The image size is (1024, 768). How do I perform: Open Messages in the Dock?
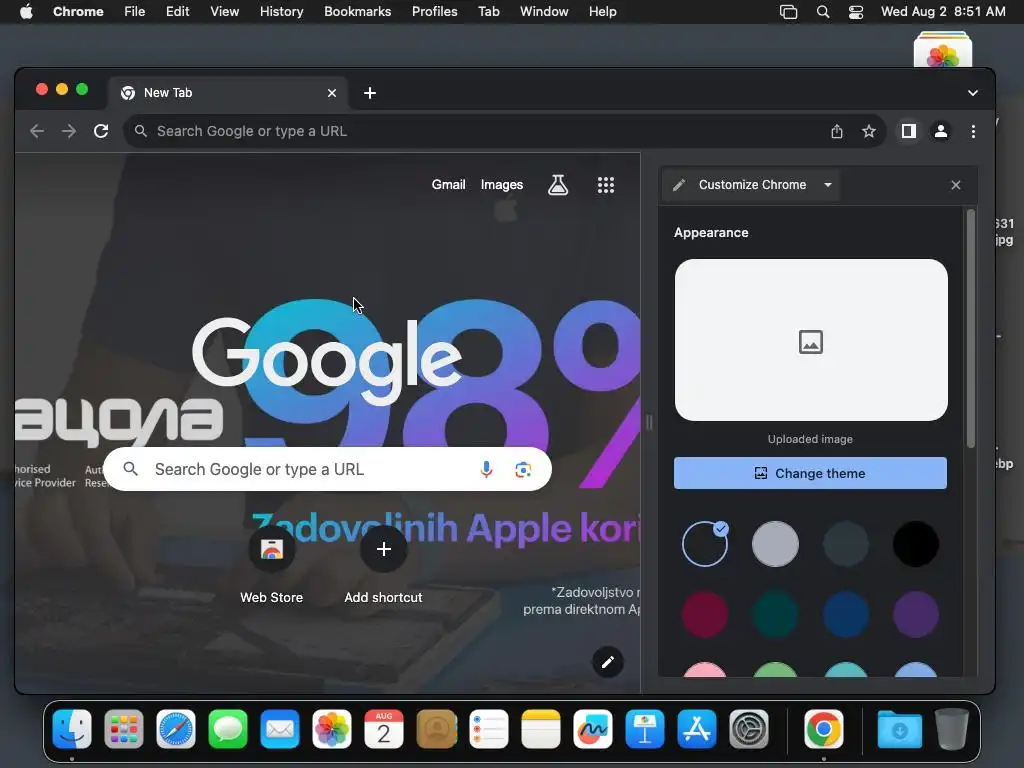tap(228, 729)
